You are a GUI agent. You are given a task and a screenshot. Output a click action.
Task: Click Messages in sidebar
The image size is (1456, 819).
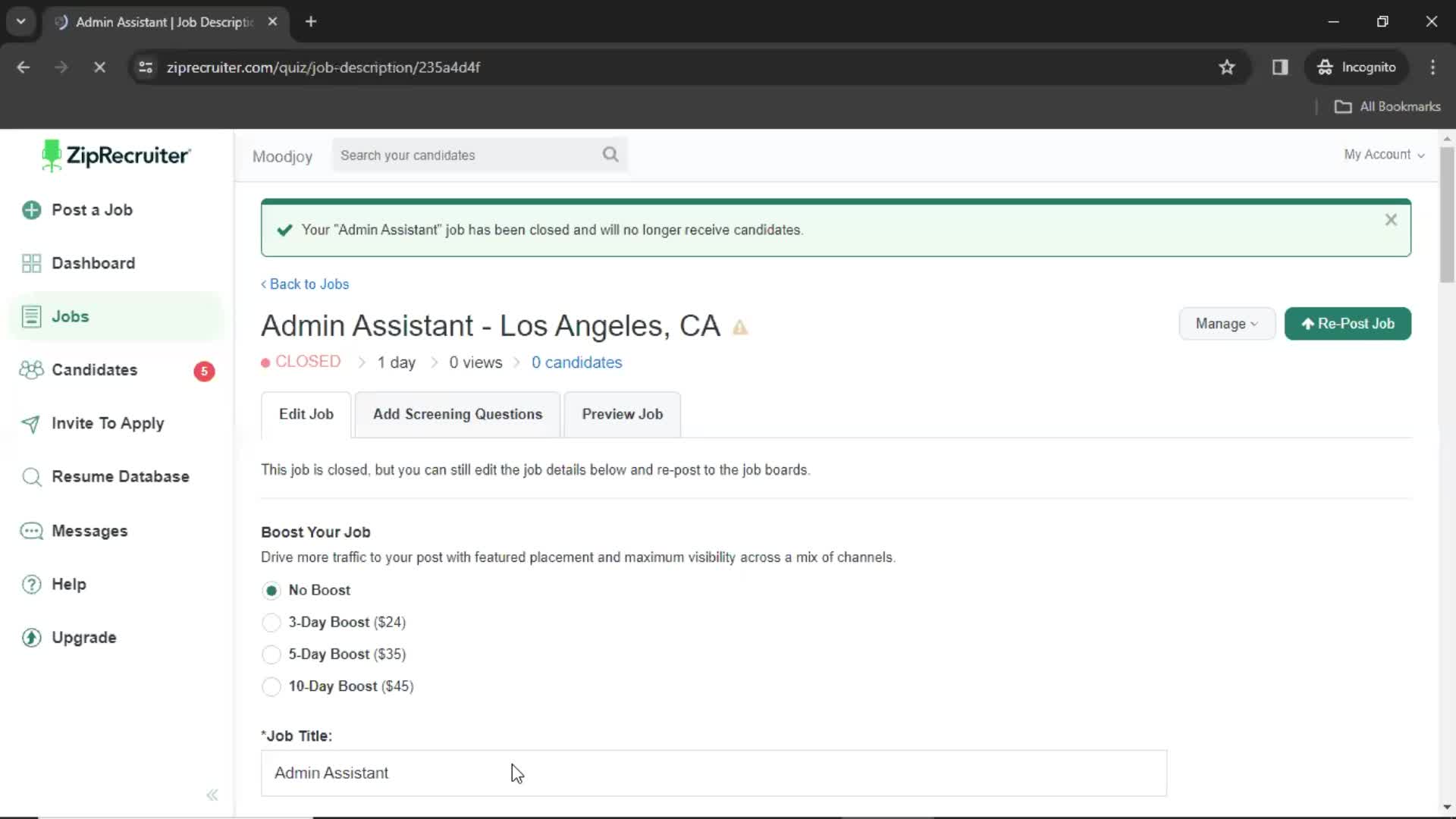pos(89,530)
